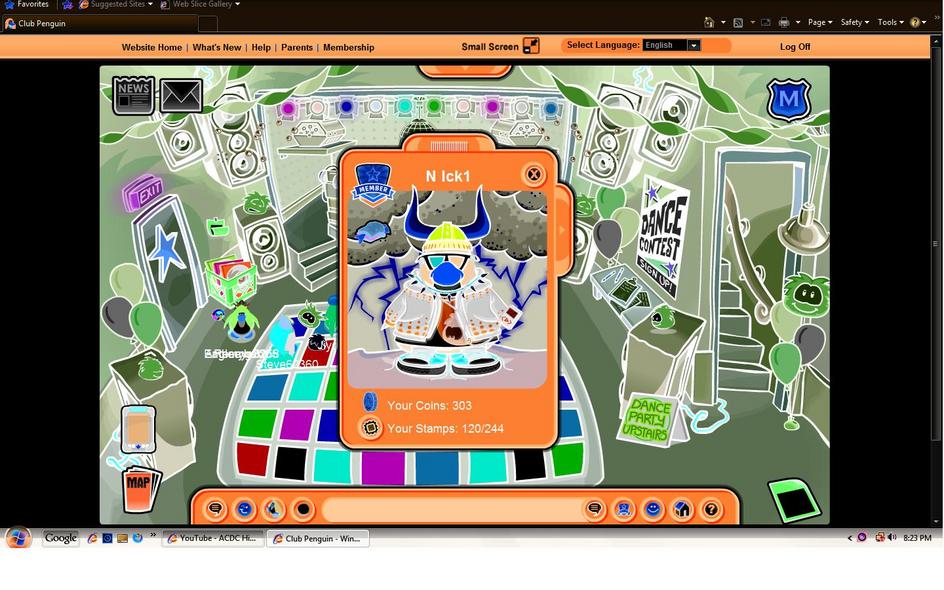
Task: Close the N Ick1 player card
Action: (533, 175)
